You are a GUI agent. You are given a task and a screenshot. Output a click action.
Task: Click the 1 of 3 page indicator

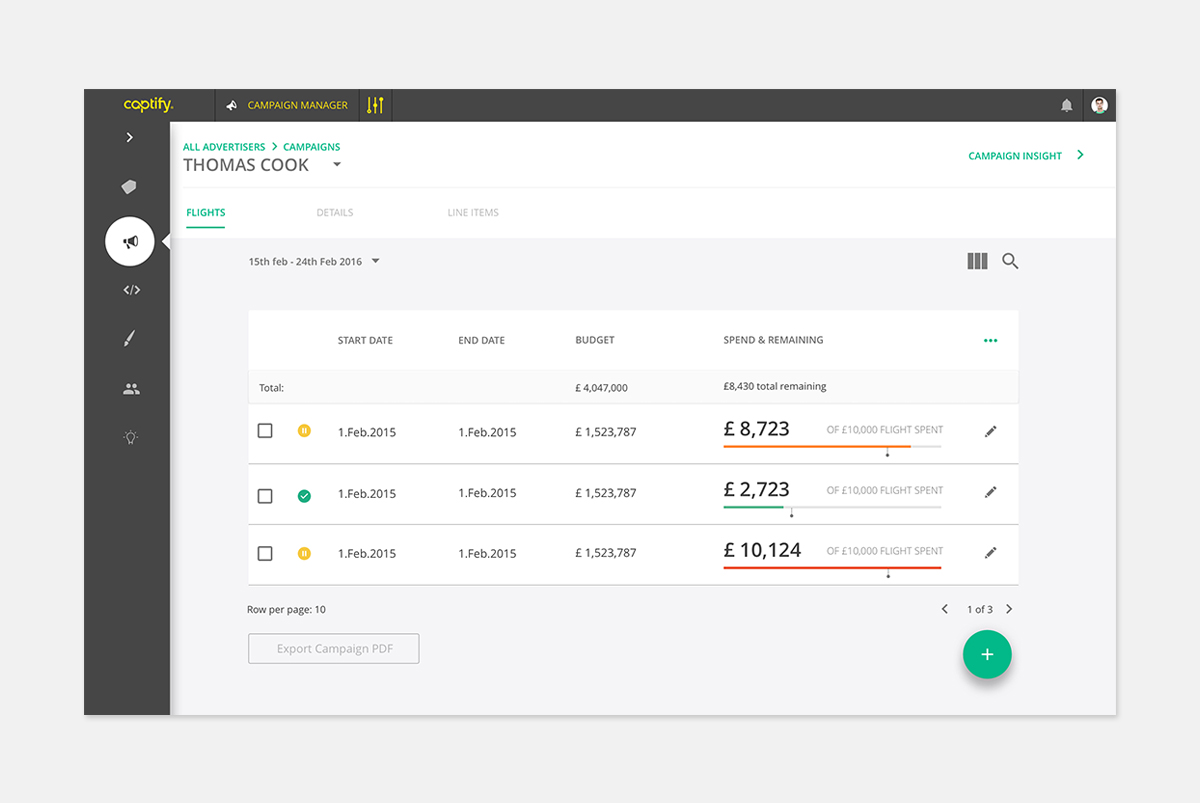pyautogui.click(x=979, y=609)
